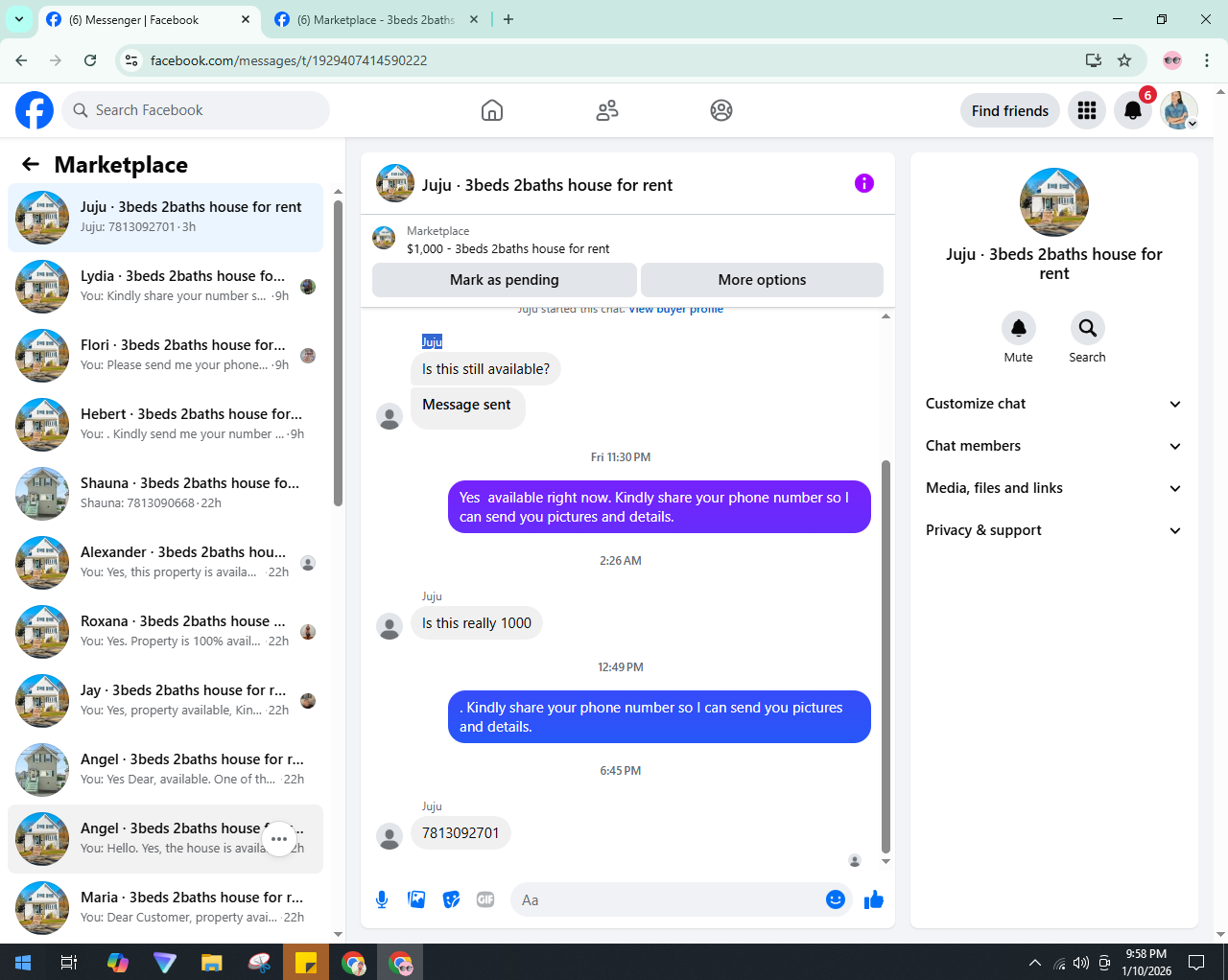Screen dimensions: 1228x980
Task: Open options menu on Angel conversation row
Action: [279, 839]
